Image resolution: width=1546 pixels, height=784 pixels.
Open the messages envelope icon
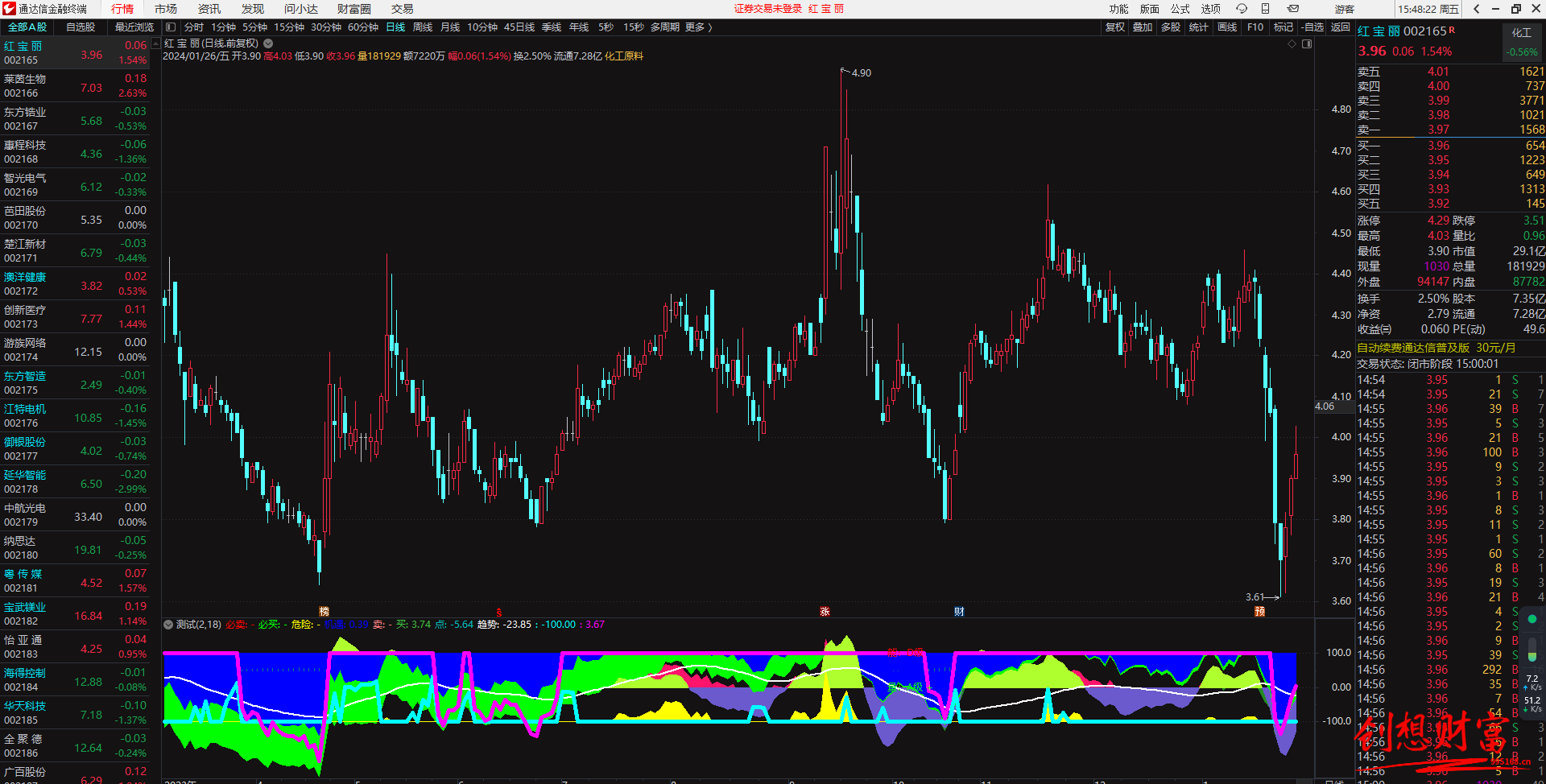tap(1292, 9)
